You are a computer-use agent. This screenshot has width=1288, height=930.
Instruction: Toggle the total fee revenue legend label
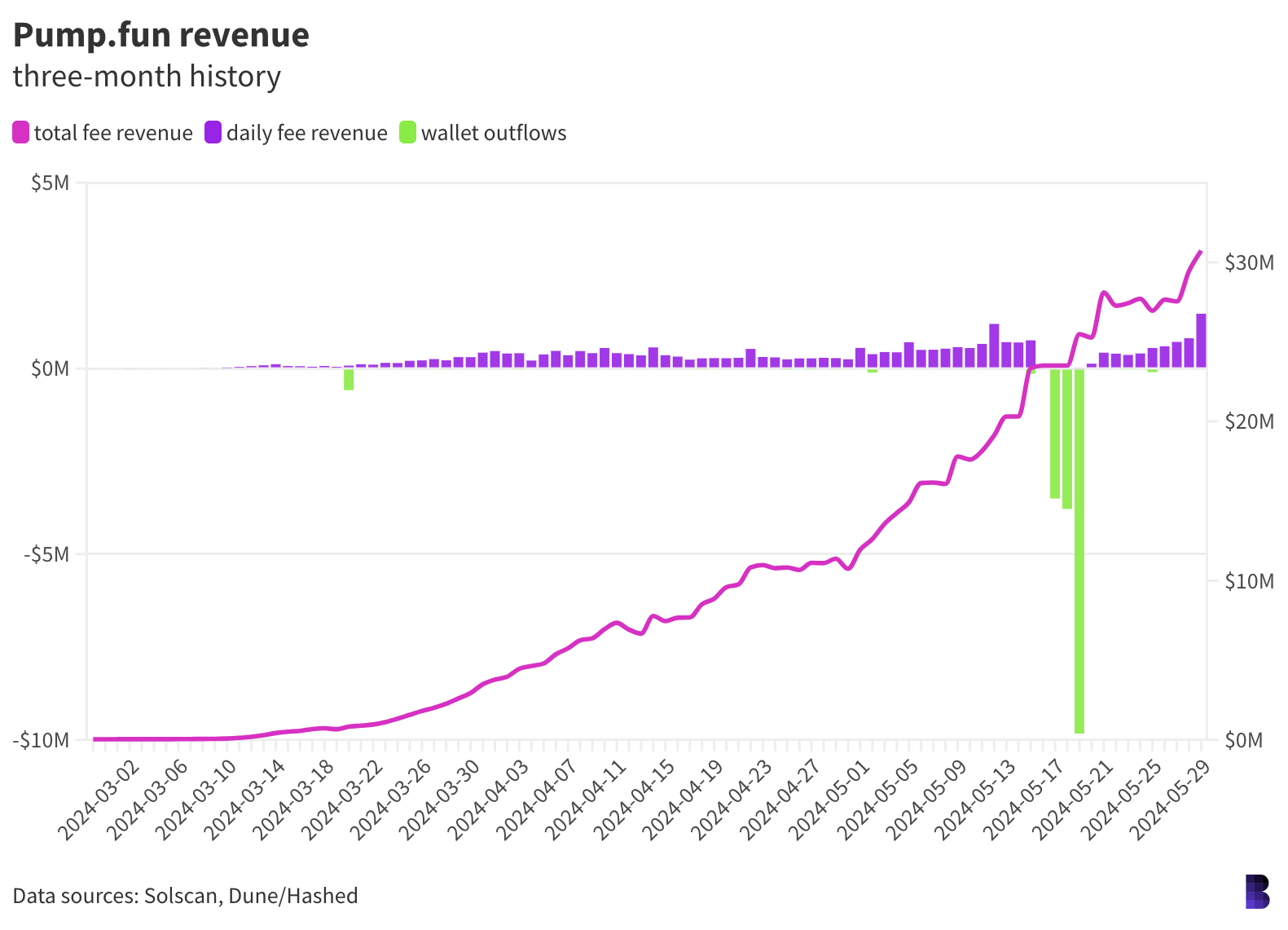pos(113,133)
